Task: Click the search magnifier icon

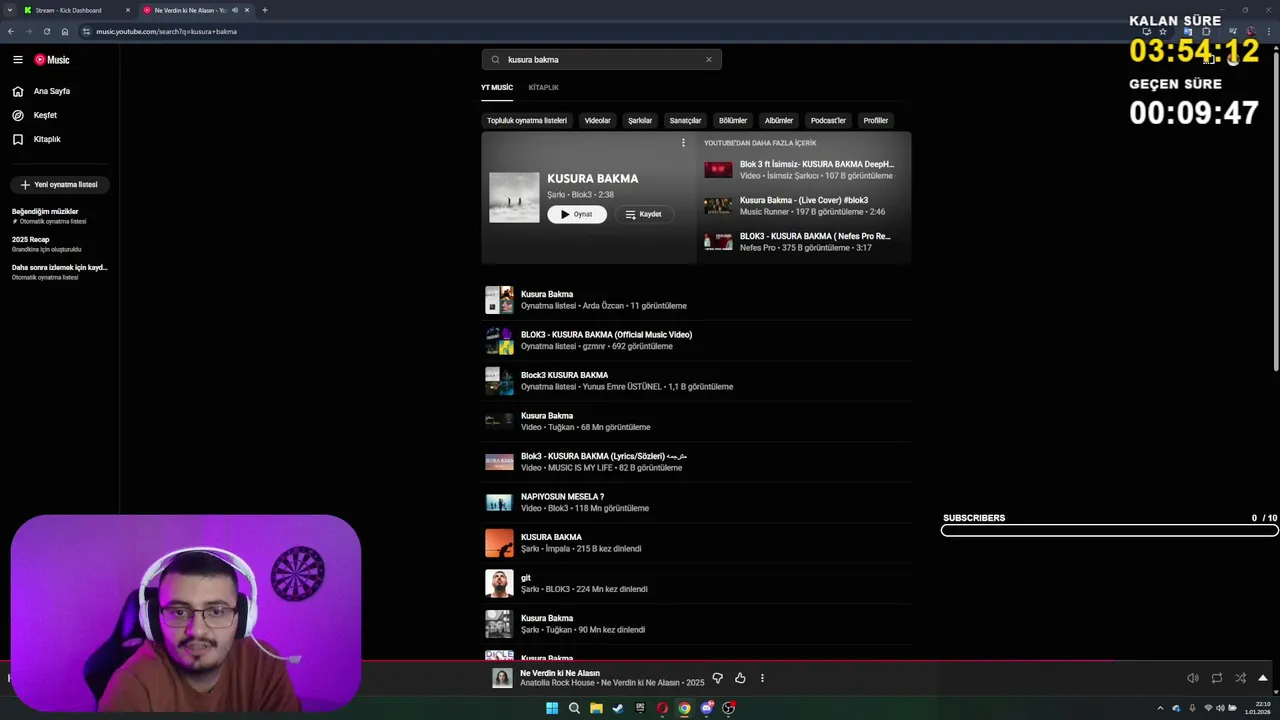Action: click(x=495, y=59)
